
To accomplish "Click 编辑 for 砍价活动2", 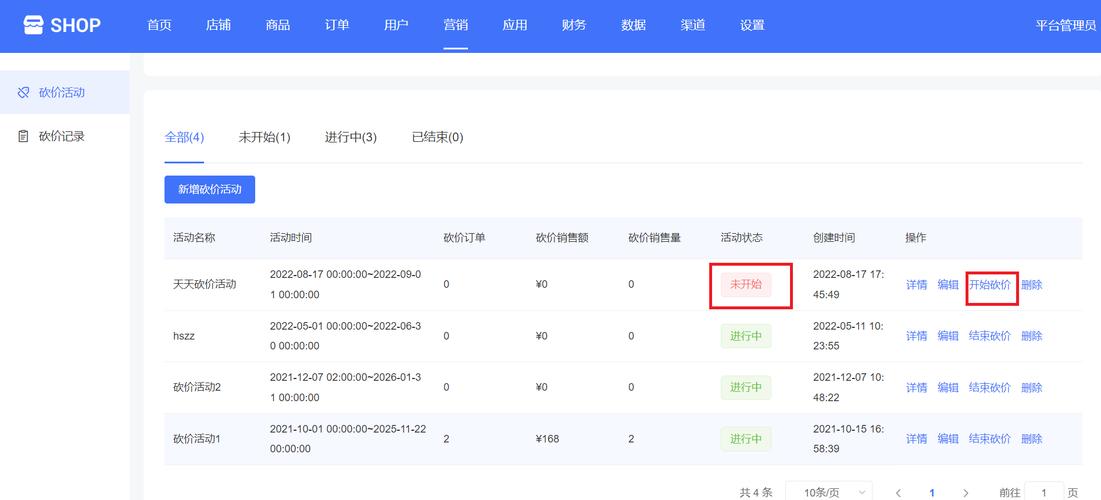I will [948, 388].
